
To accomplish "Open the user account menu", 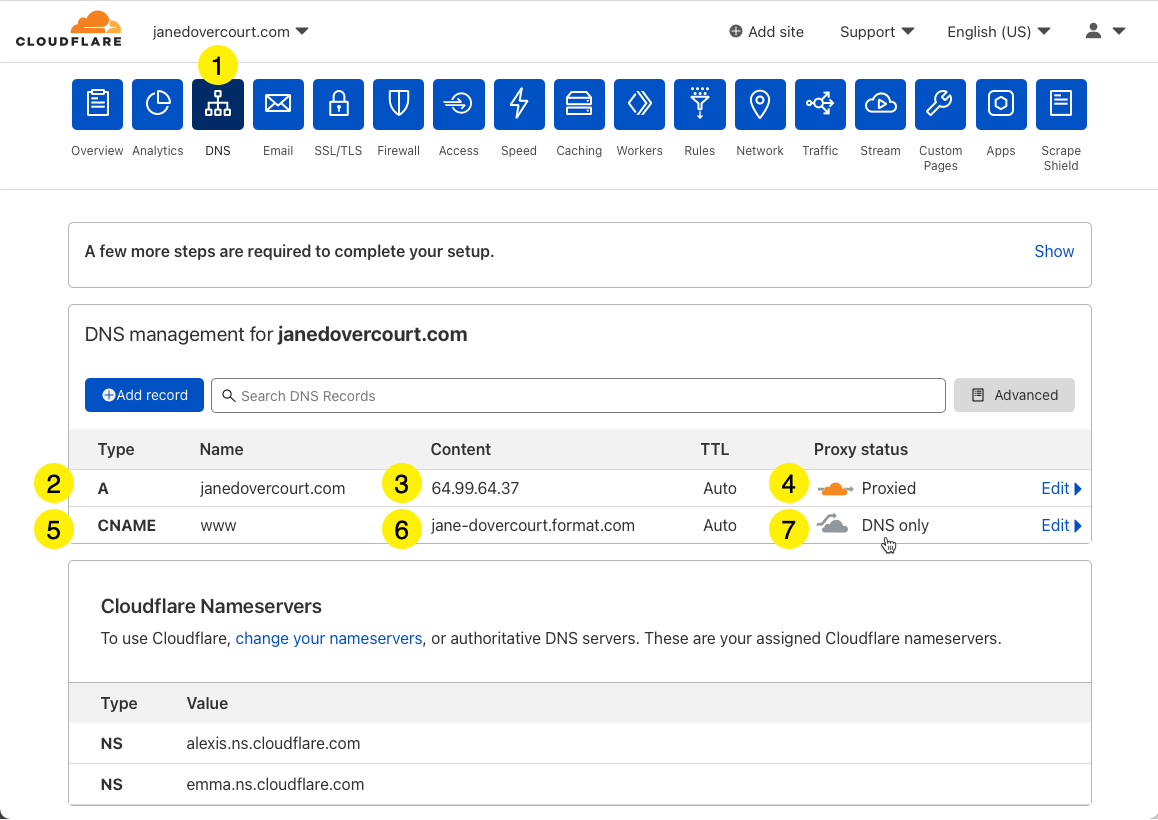I will tap(1105, 31).
